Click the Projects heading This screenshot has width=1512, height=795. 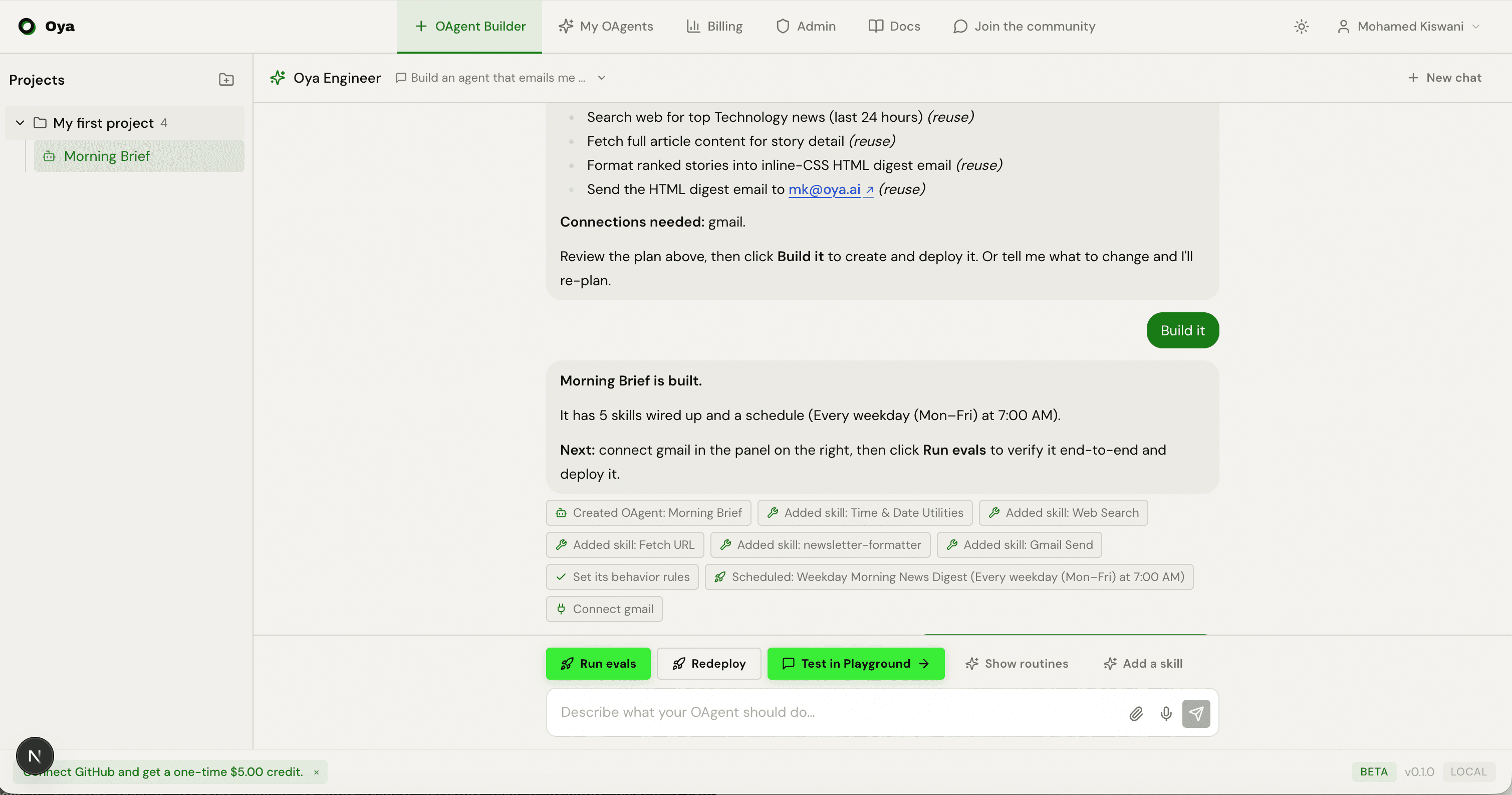pyautogui.click(x=37, y=80)
